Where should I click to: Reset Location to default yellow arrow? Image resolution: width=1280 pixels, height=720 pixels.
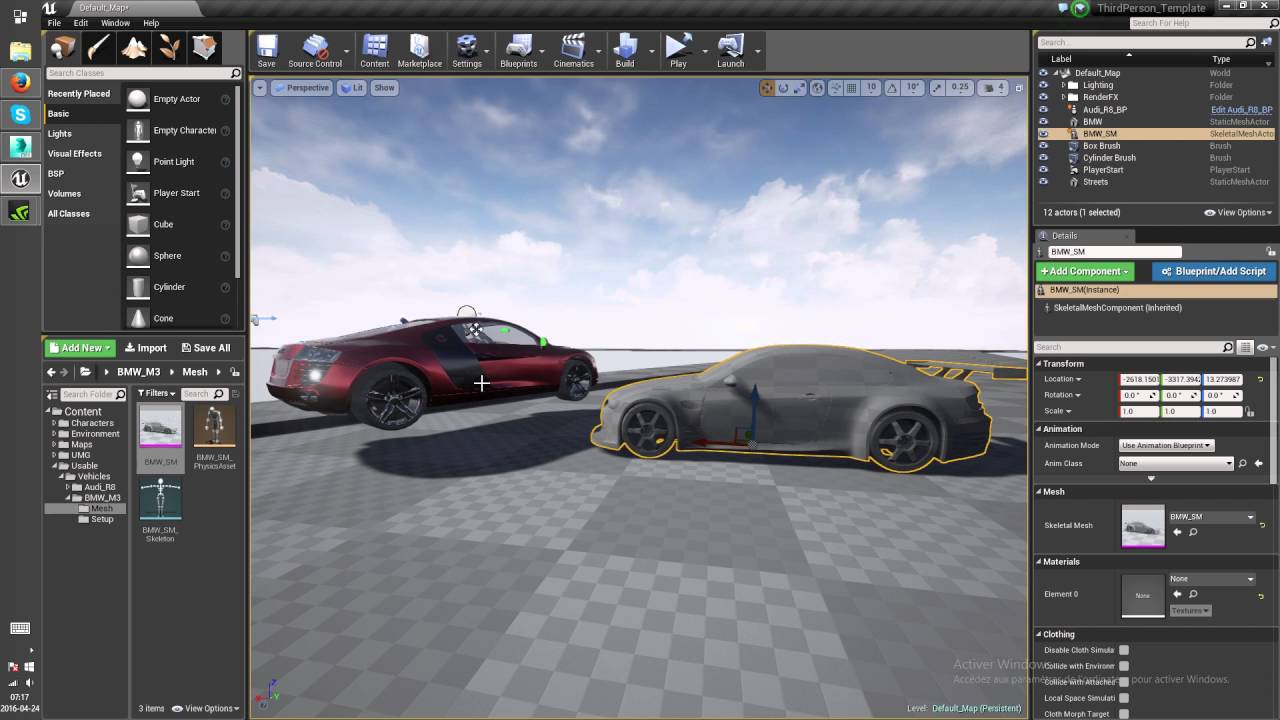click(1260, 379)
